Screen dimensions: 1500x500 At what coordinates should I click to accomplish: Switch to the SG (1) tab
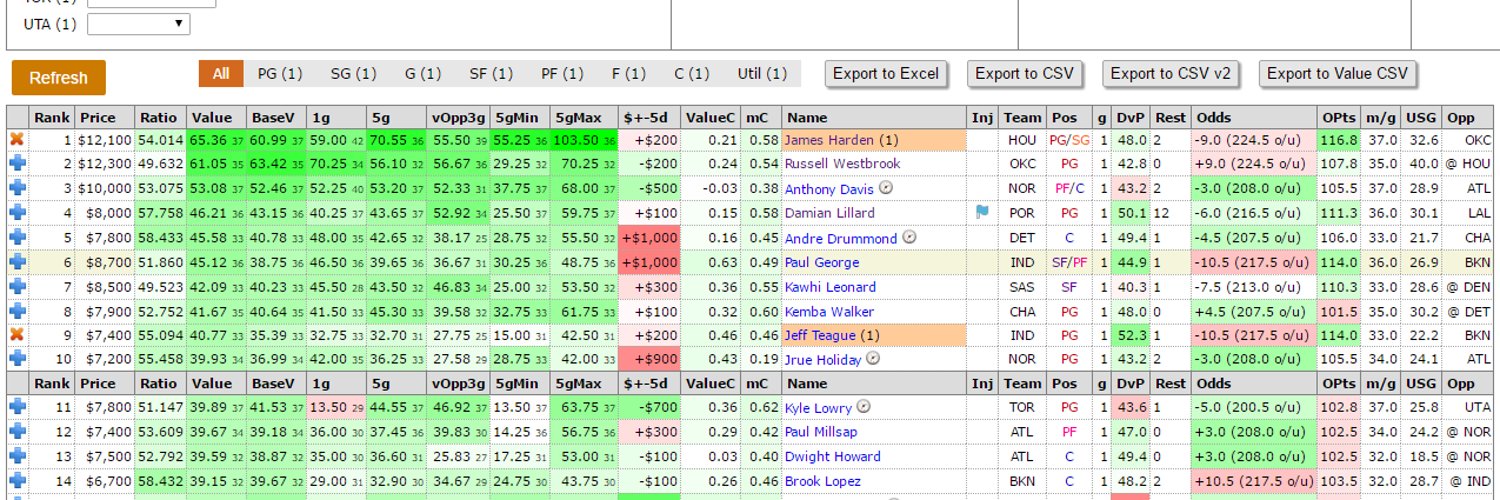click(353, 73)
